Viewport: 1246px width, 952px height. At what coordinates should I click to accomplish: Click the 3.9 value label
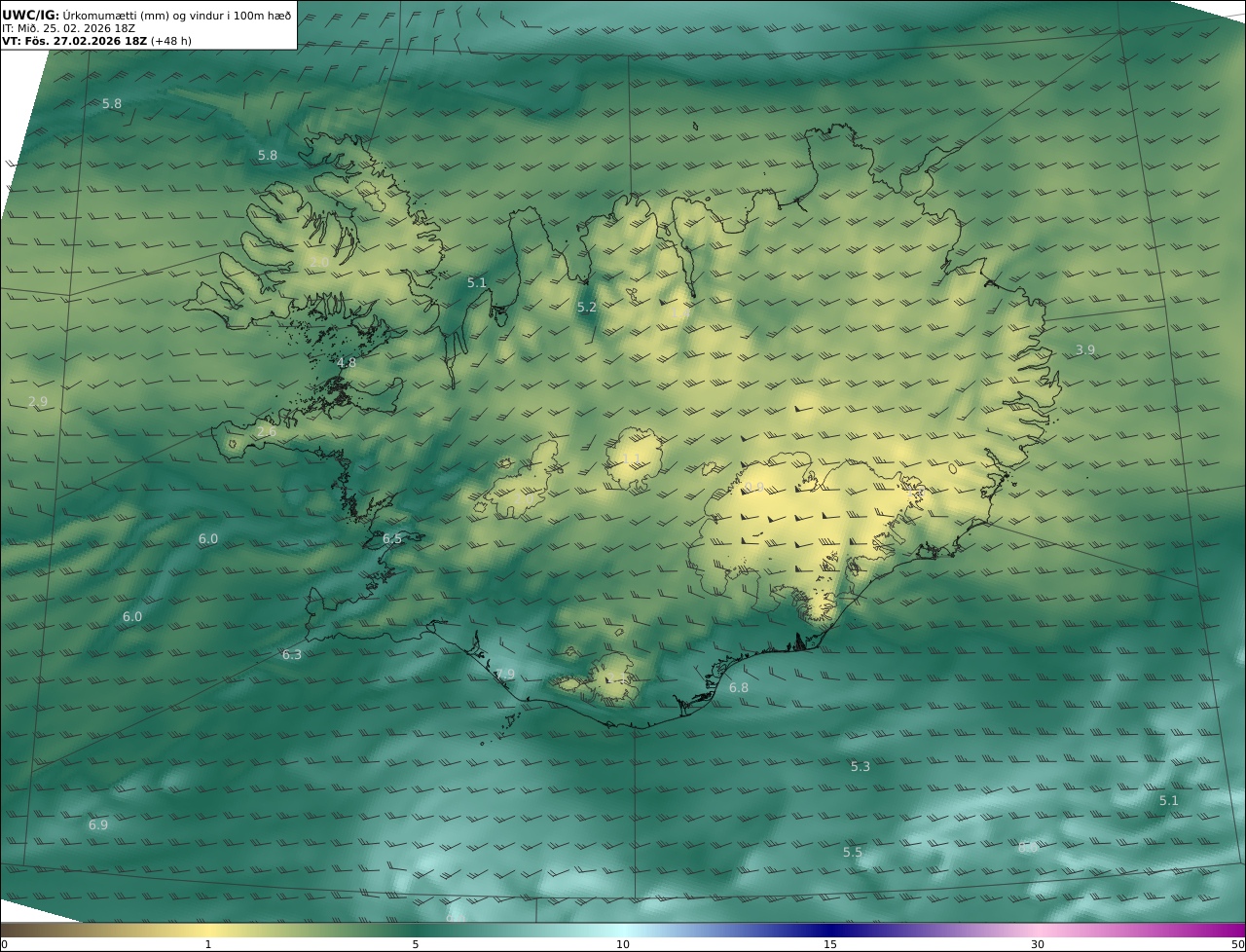pyautogui.click(x=1084, y=350)
